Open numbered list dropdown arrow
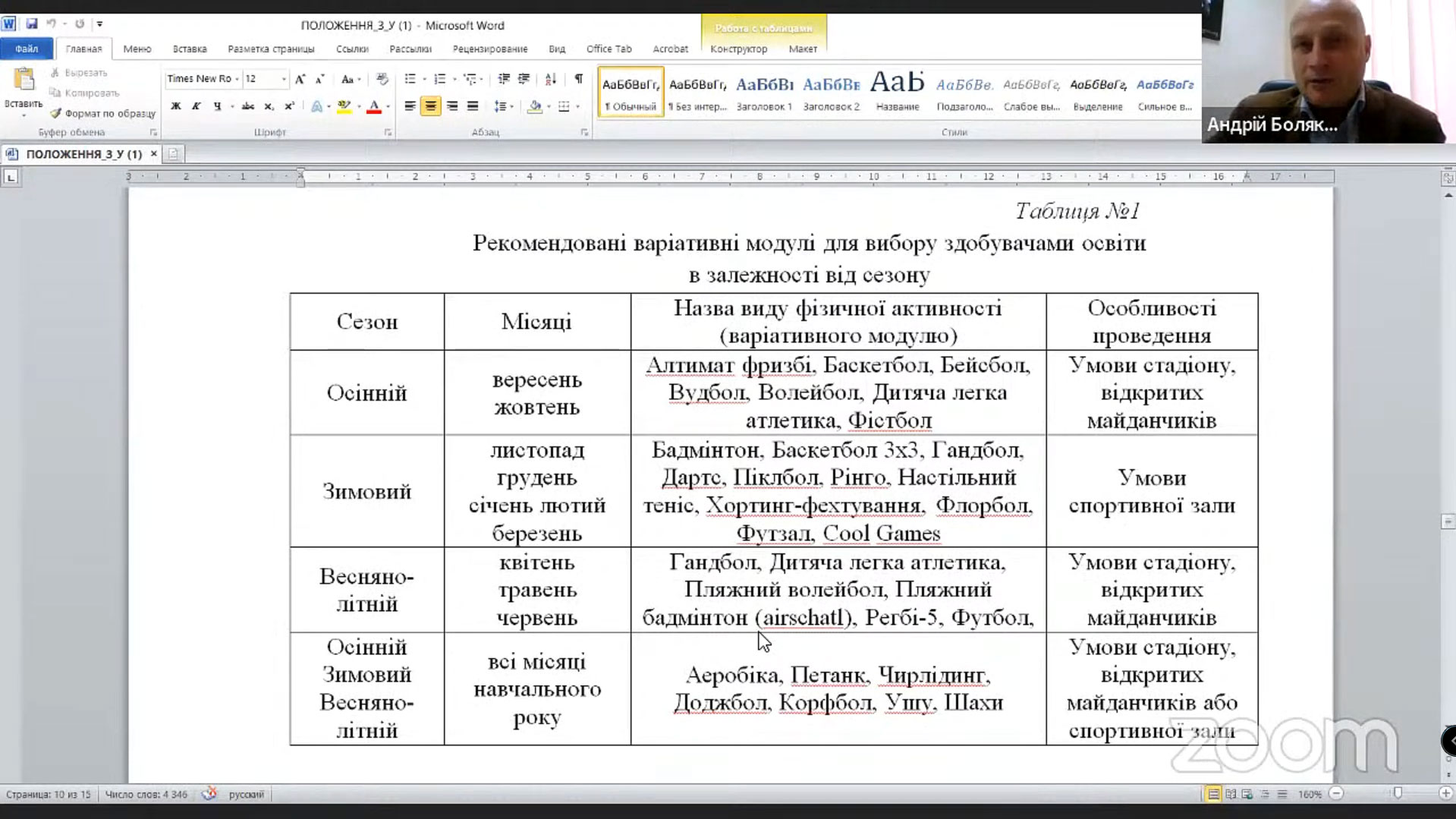Screen dimensions: 1456x819 tap(454, 79)
